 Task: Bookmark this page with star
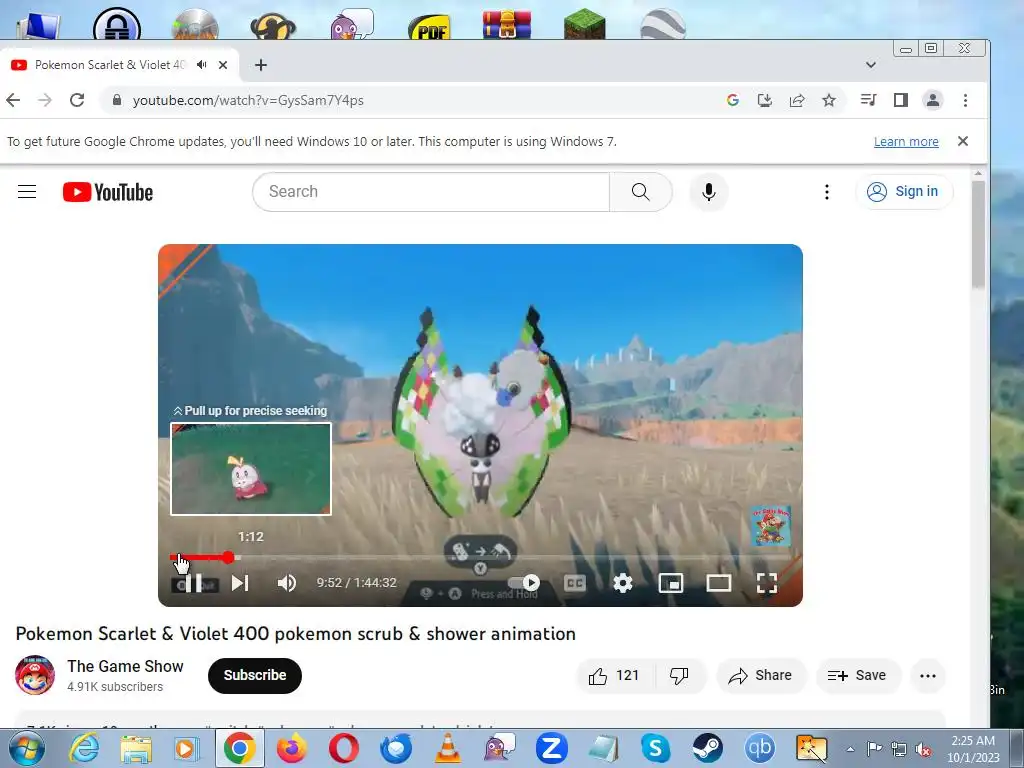point(829,100)
